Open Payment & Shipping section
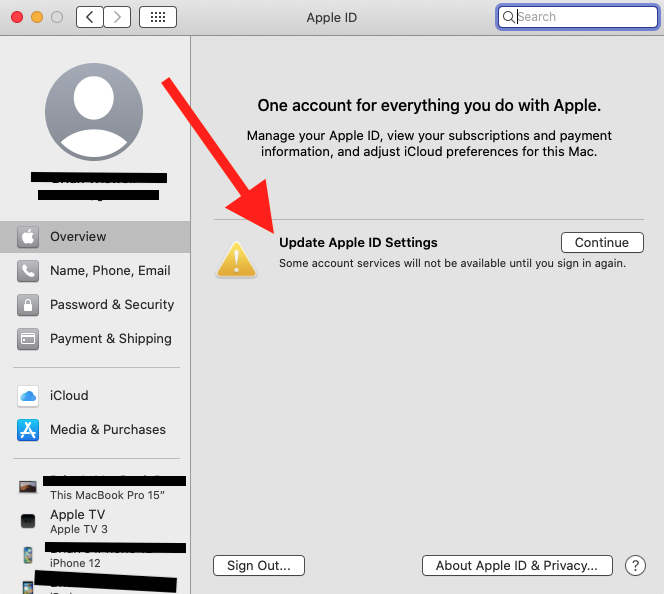The image size is (664, 594). pos(95,339)
